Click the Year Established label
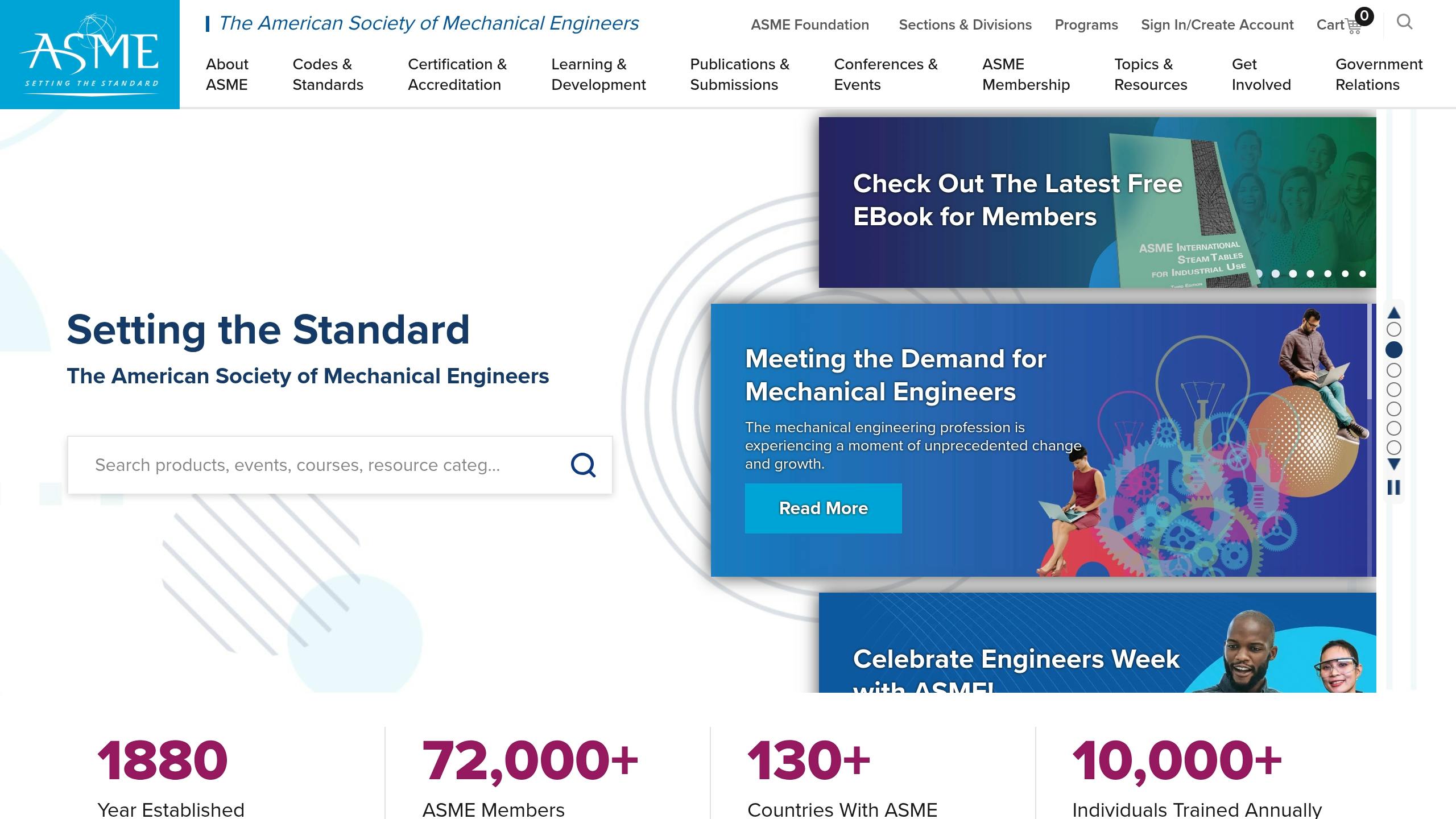This screenshot has width=1456, height=819. tap(171, 810)
